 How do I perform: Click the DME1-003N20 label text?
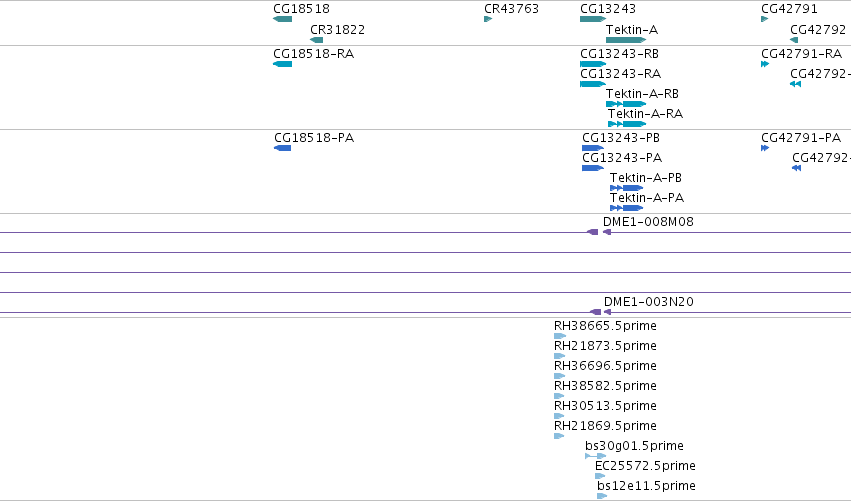coord(649,302)
